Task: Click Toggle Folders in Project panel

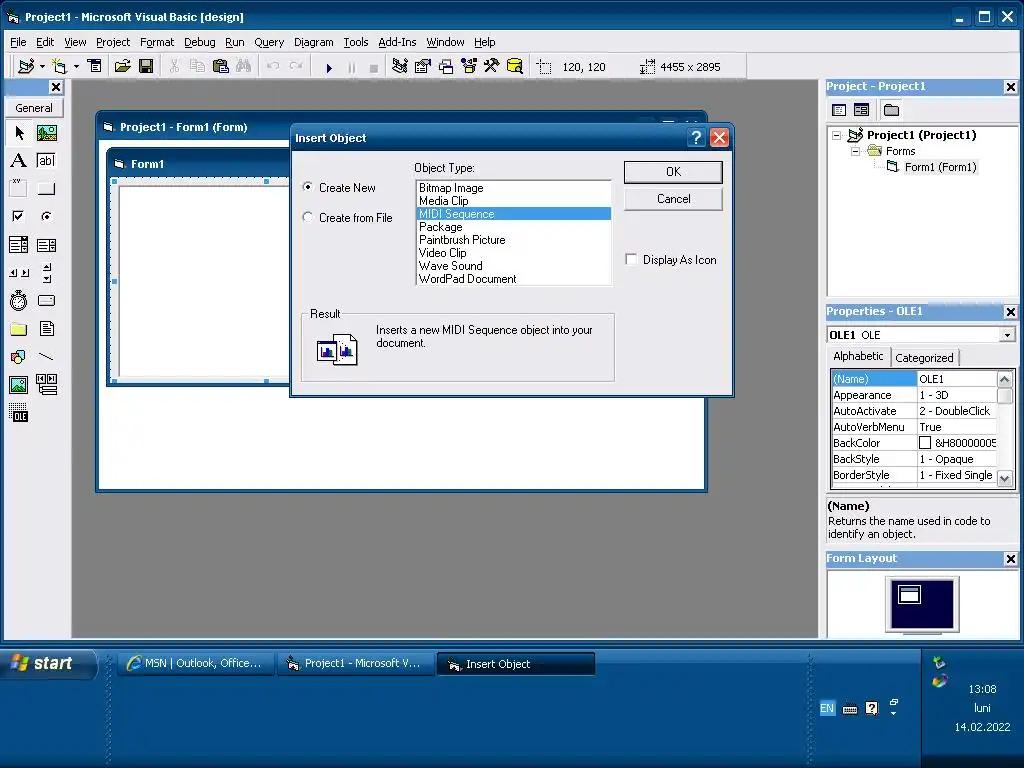Action: pos(891,110)
